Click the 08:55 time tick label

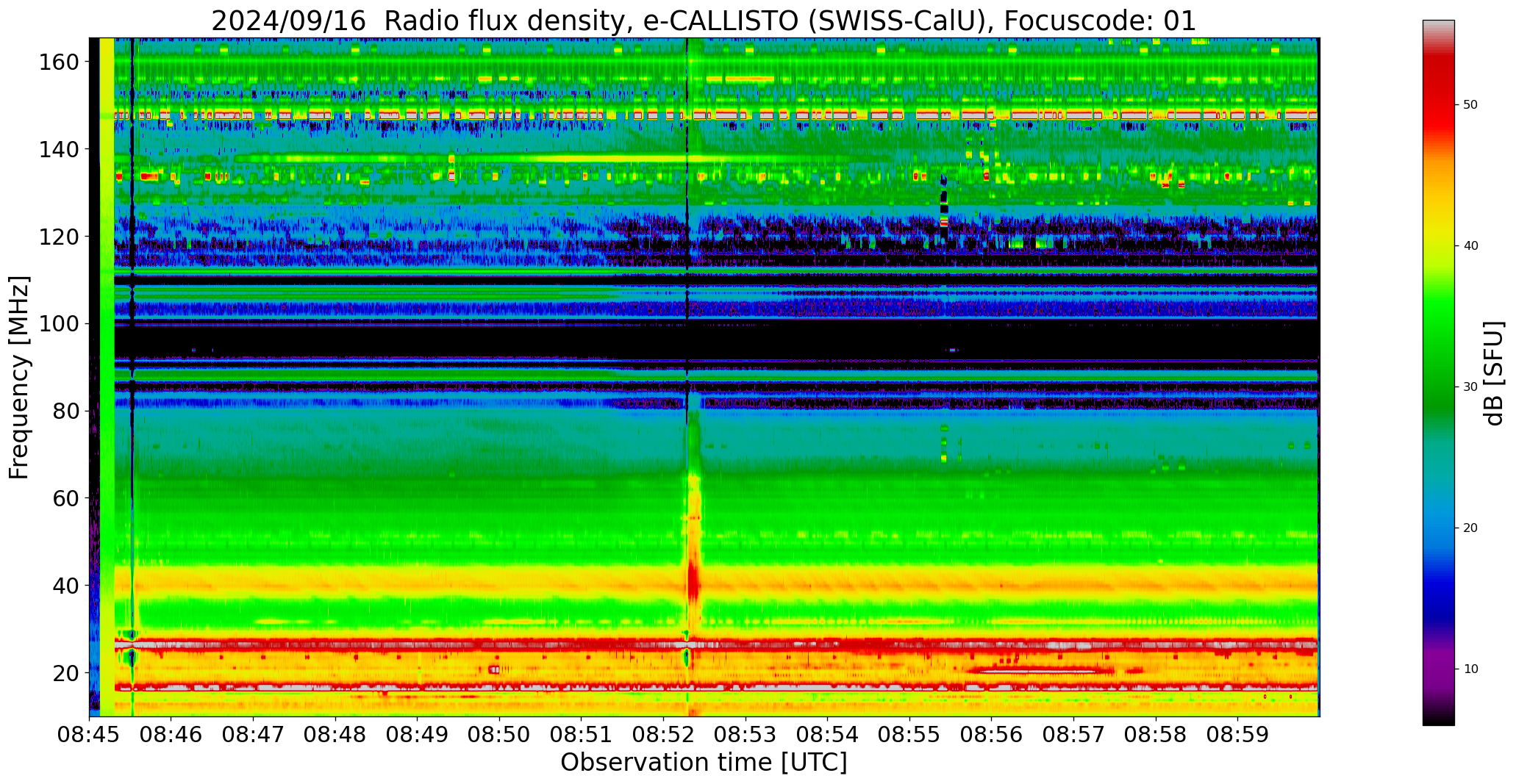[909, 735]
